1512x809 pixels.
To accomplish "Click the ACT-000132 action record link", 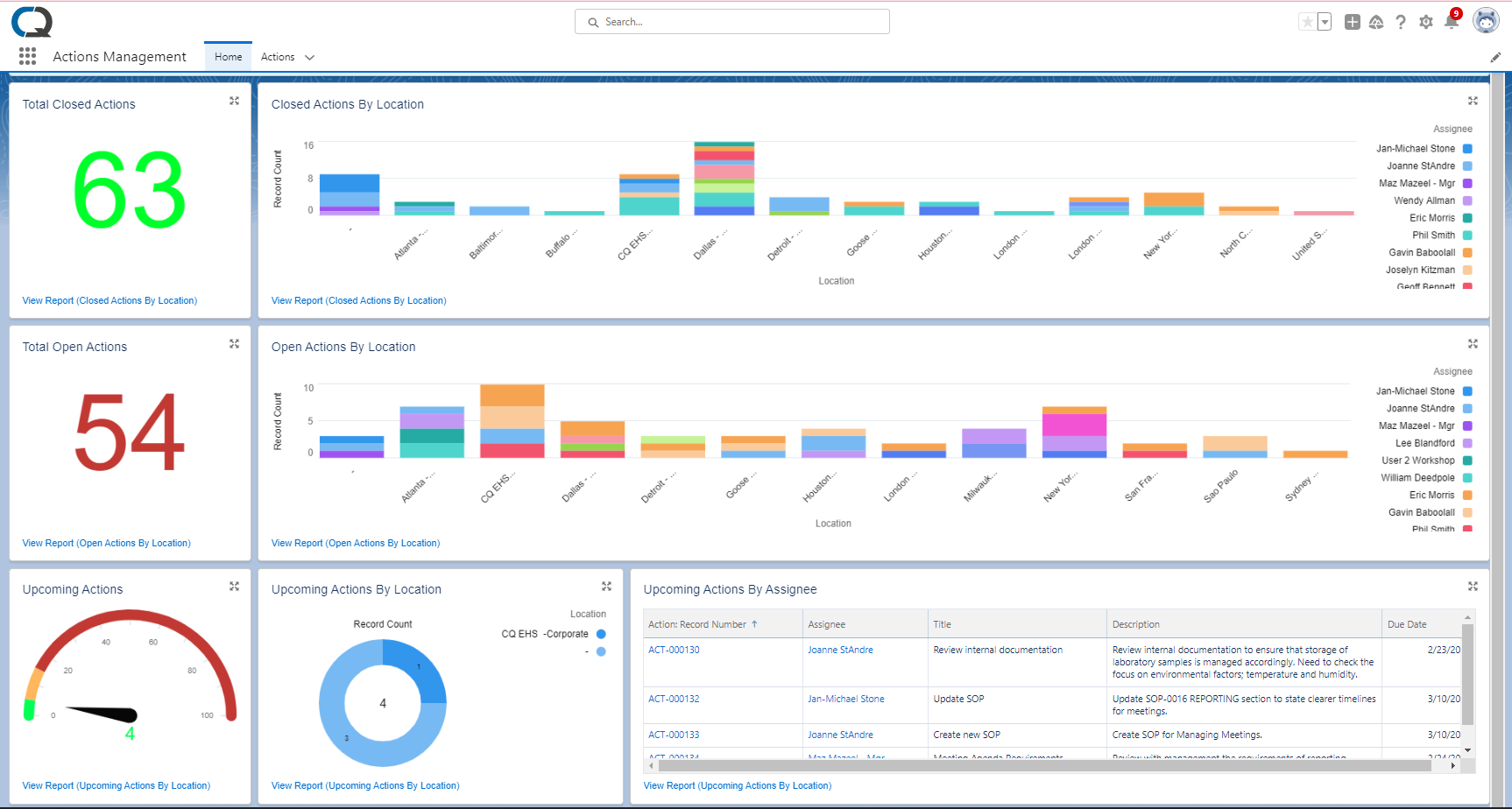I will (x=674, y=699).
